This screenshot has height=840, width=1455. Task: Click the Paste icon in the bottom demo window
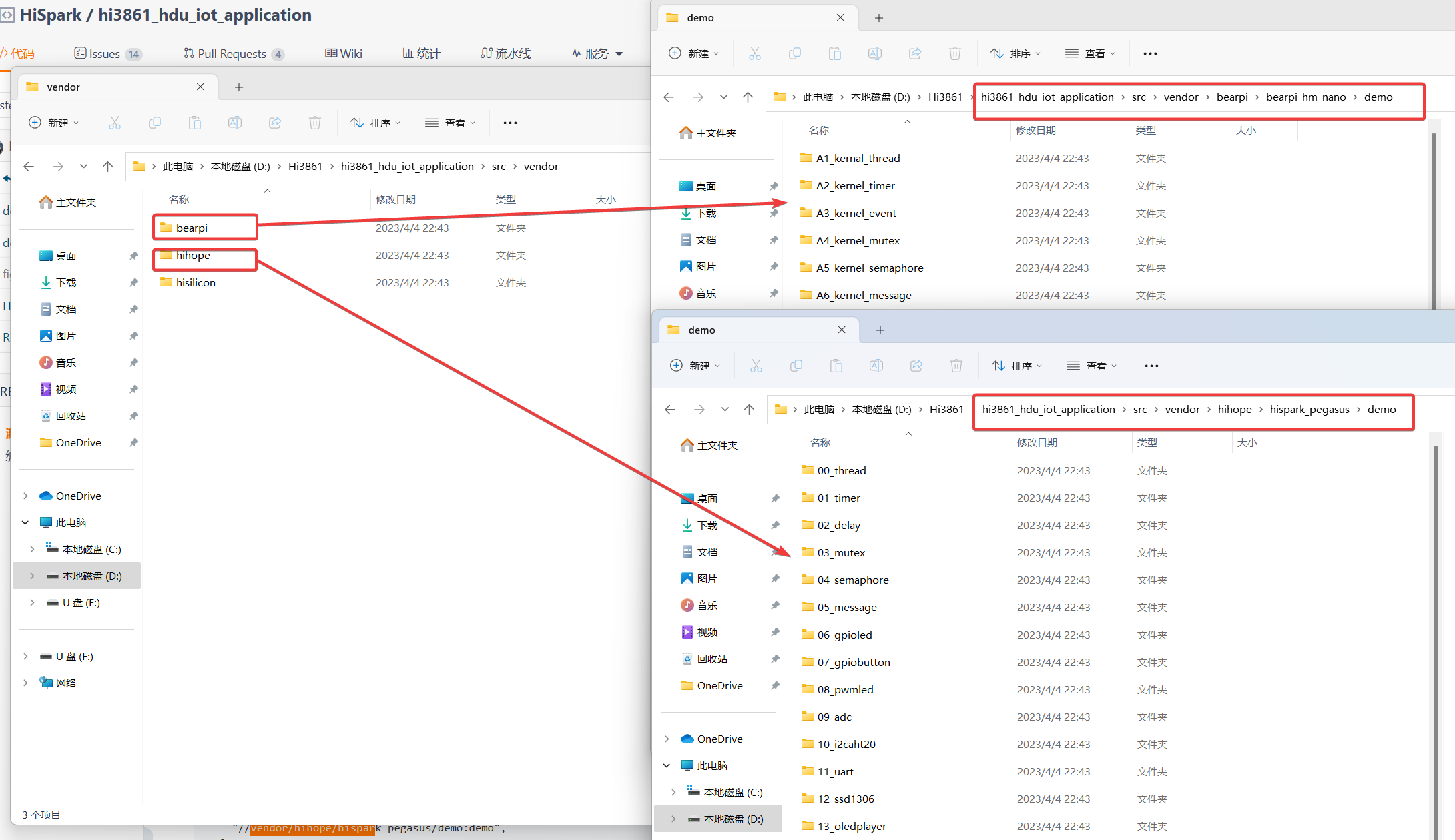(836, 366)
